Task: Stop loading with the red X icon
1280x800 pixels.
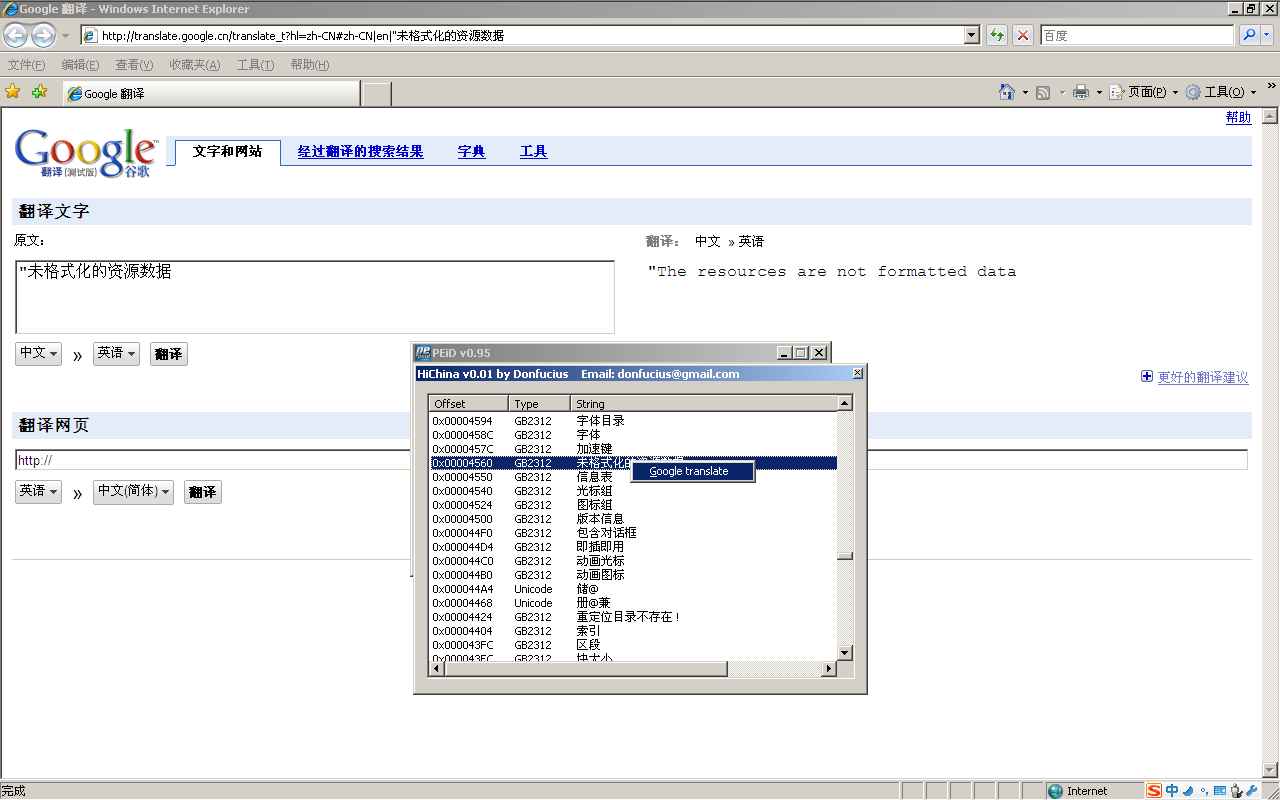Action: point(1023,35)
